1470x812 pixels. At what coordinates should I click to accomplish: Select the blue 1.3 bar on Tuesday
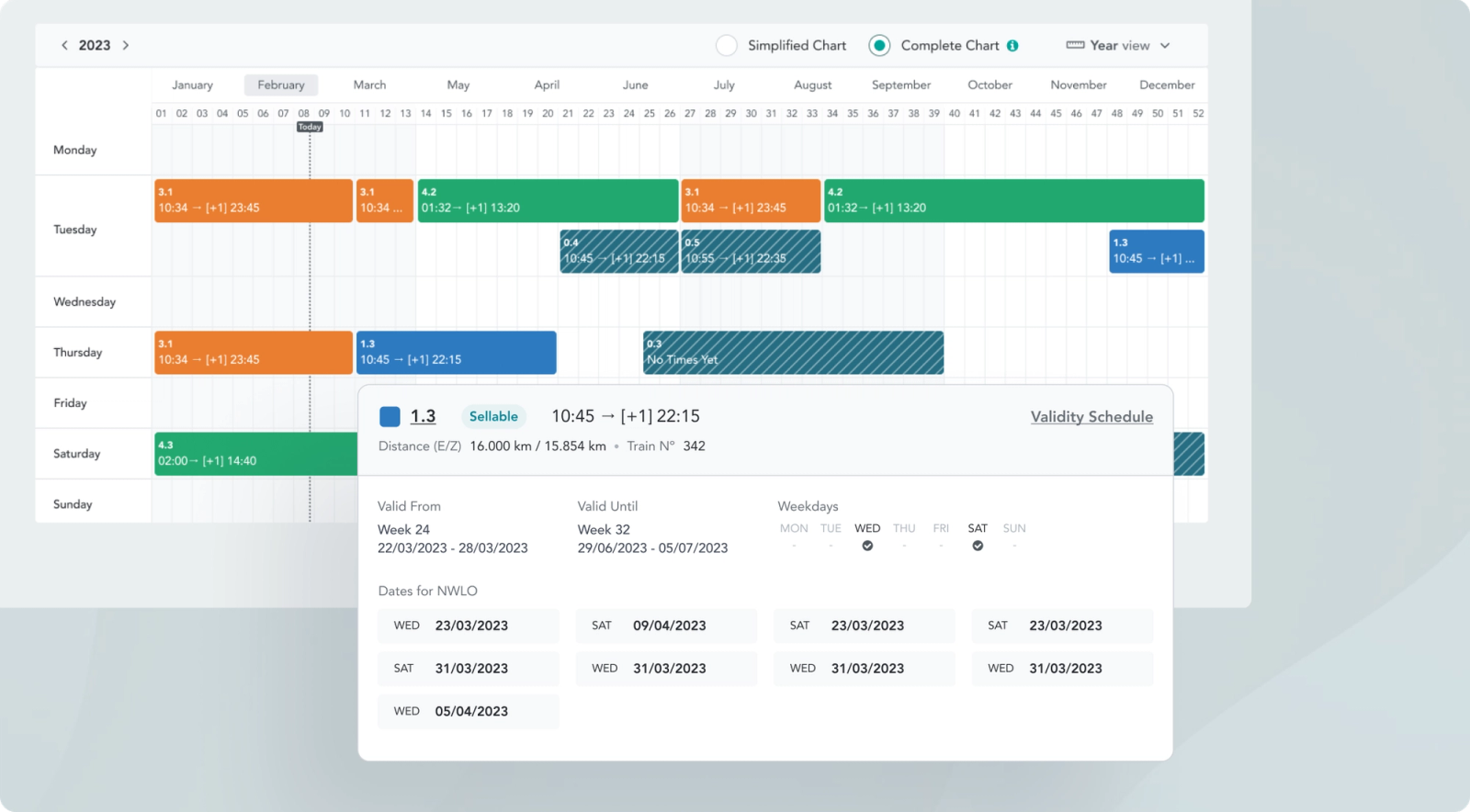pos(1157,251)
